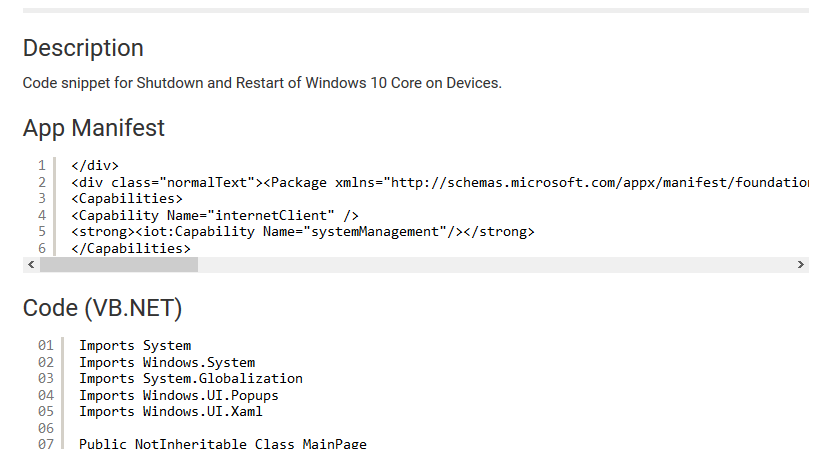Image resolution: width=826 pixels, height=449 pixels.
Task: Click the Public NotInheritable Class MainPage line
Action: [223, 444]
